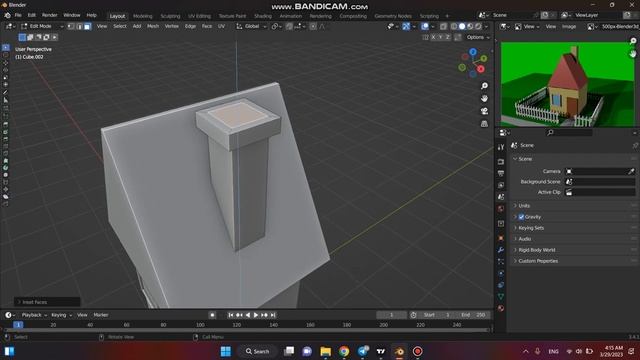
Task: Open the Scene properties tab
Action: [x=501, y=197]
